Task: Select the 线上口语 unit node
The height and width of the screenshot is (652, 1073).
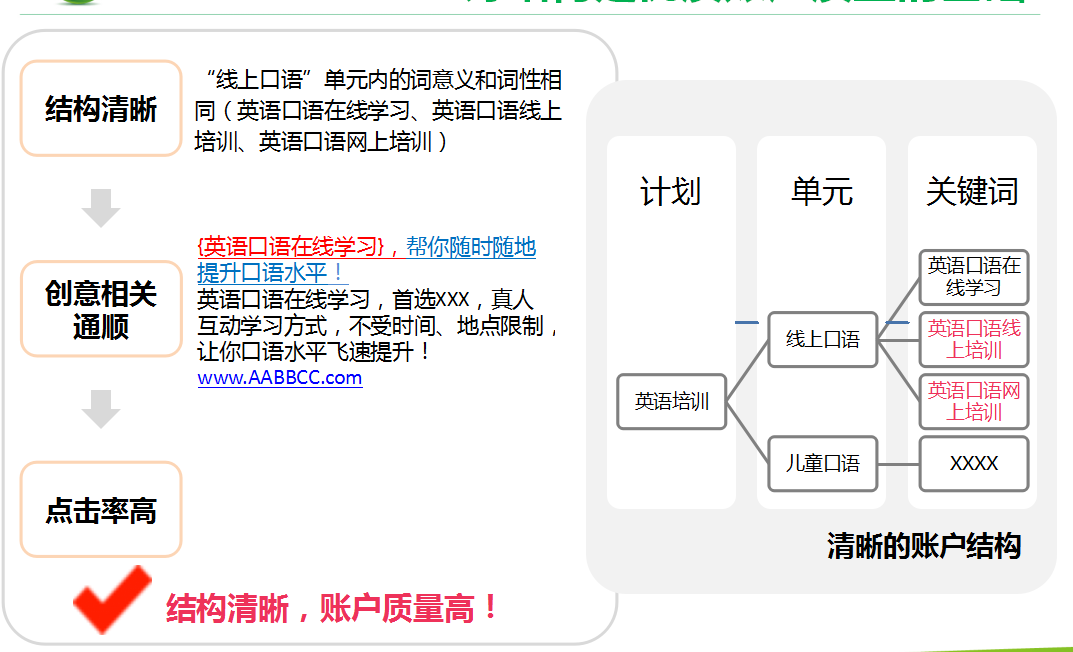Action: click(822, 340)
